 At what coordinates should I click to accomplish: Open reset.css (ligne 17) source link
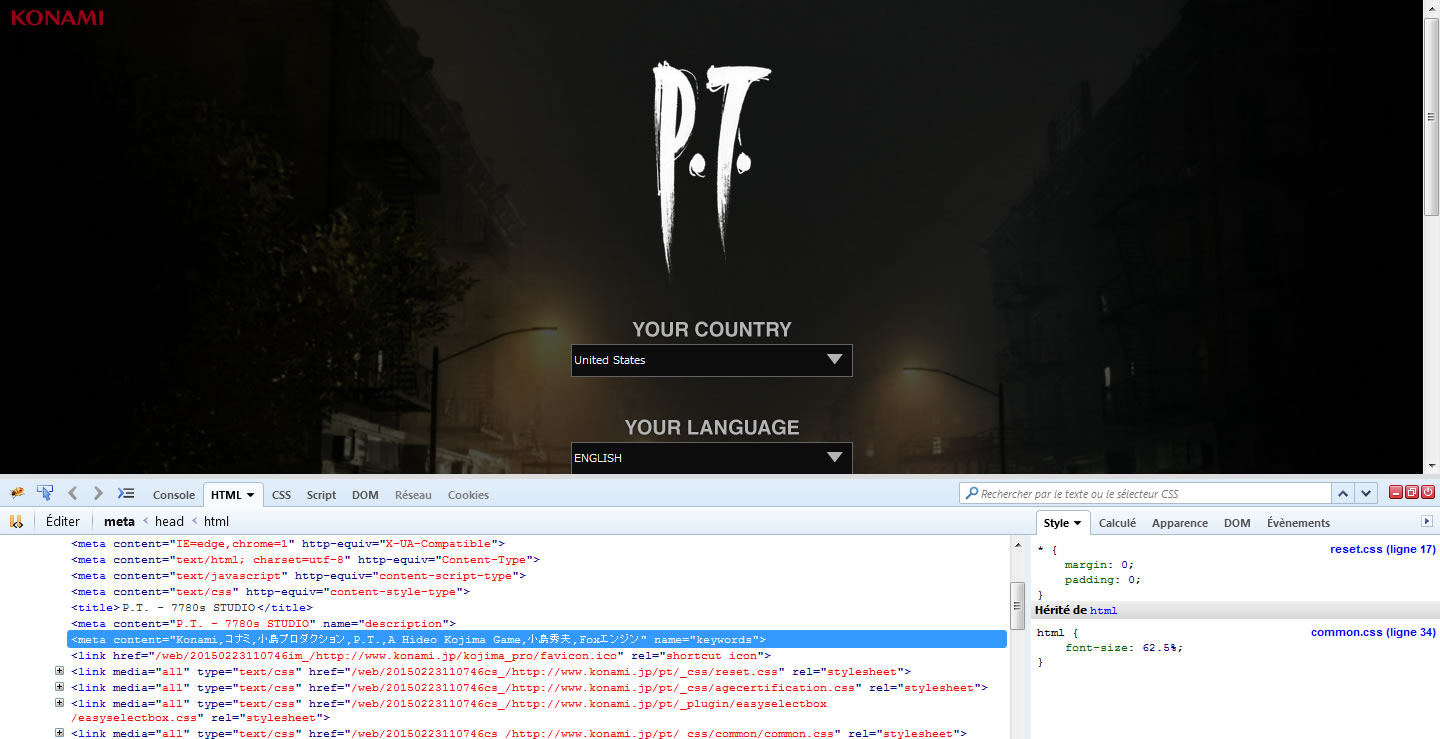pos(1382,549)
